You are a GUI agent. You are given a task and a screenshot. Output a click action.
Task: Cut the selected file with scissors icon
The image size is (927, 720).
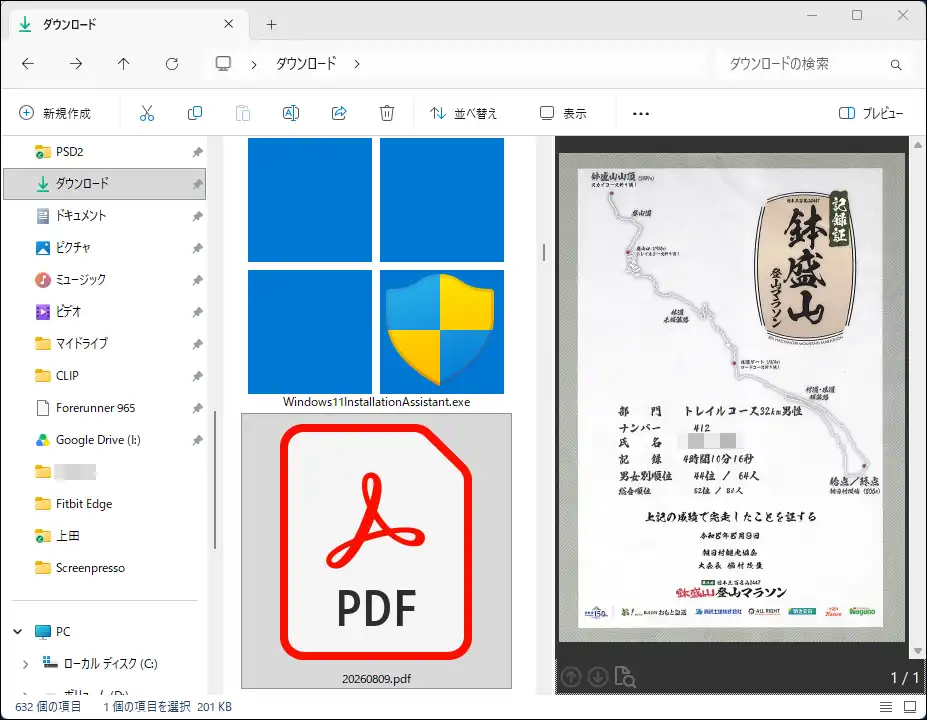(147, 113)
